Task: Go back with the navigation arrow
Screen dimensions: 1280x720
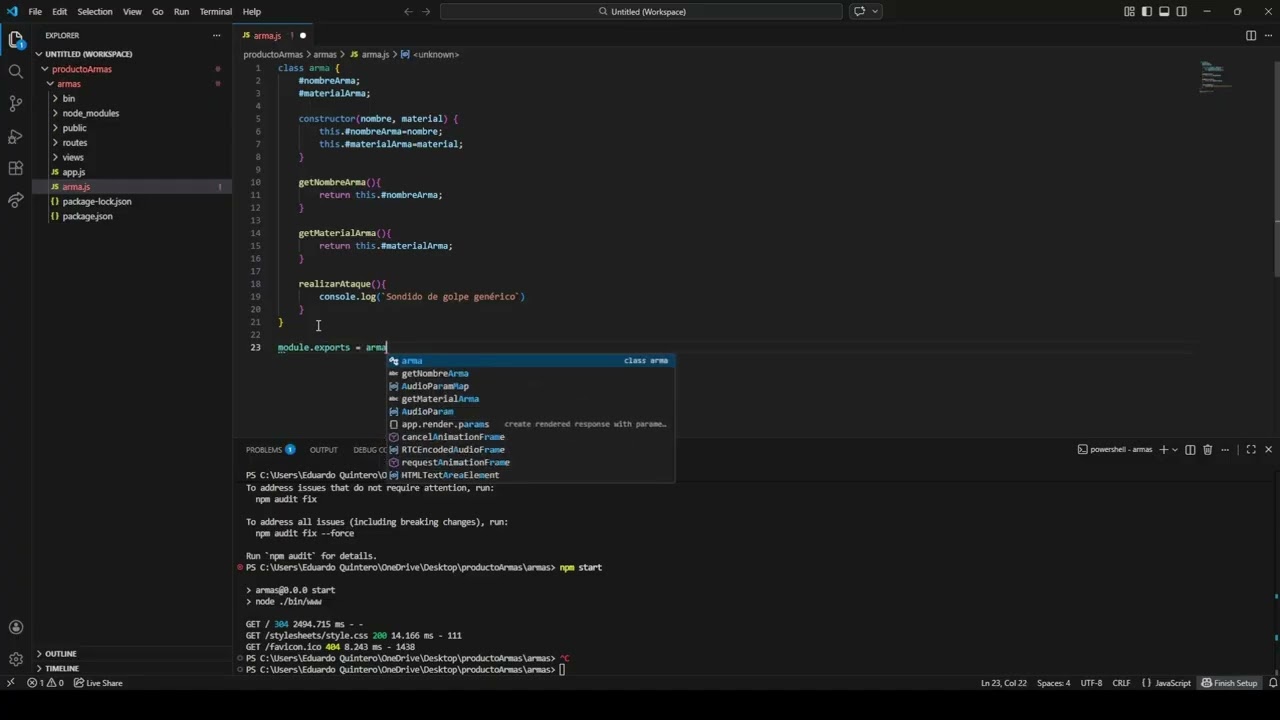Action: click(x=408, y=11)
